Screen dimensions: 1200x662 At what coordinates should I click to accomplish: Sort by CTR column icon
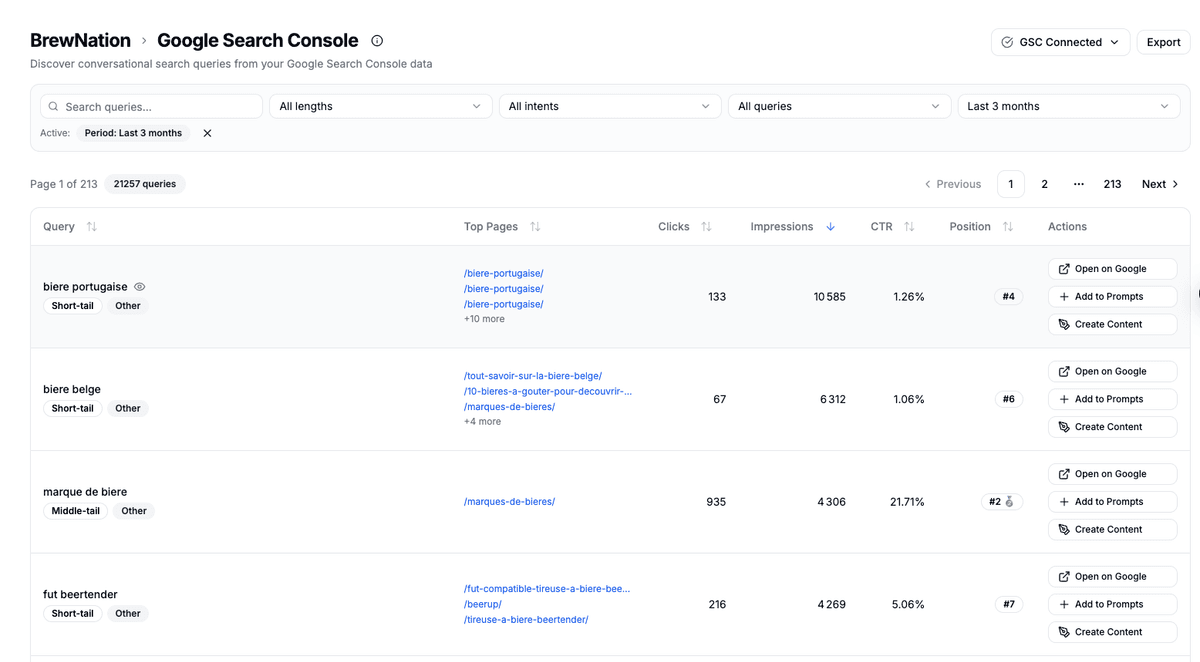pyautogui.click(x=909, y=227)
